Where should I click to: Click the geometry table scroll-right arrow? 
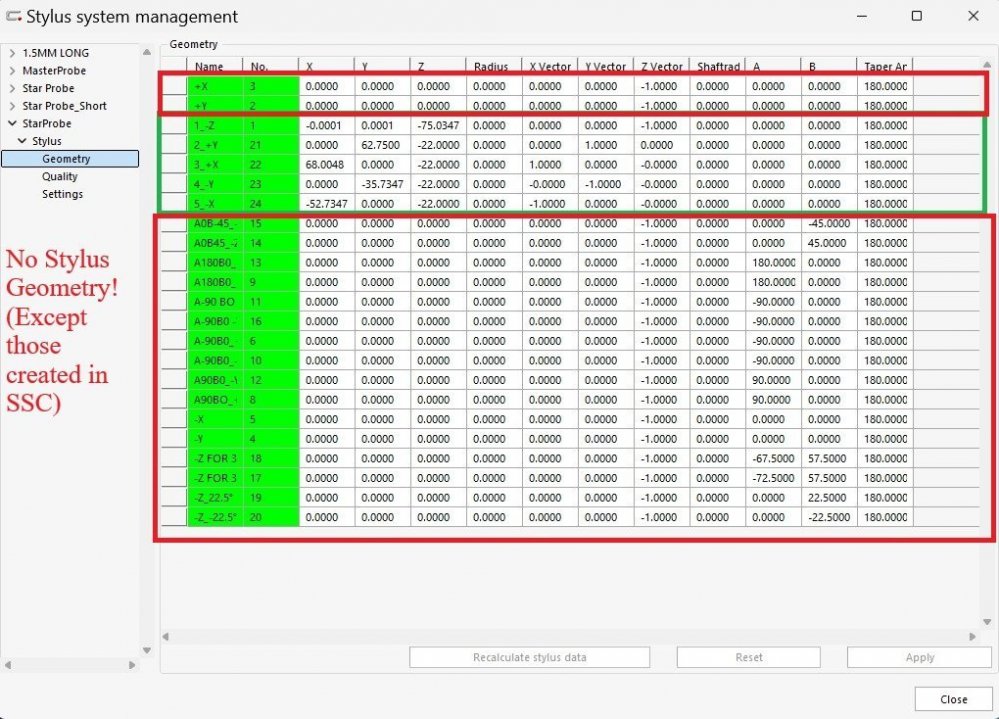(973, 636)
